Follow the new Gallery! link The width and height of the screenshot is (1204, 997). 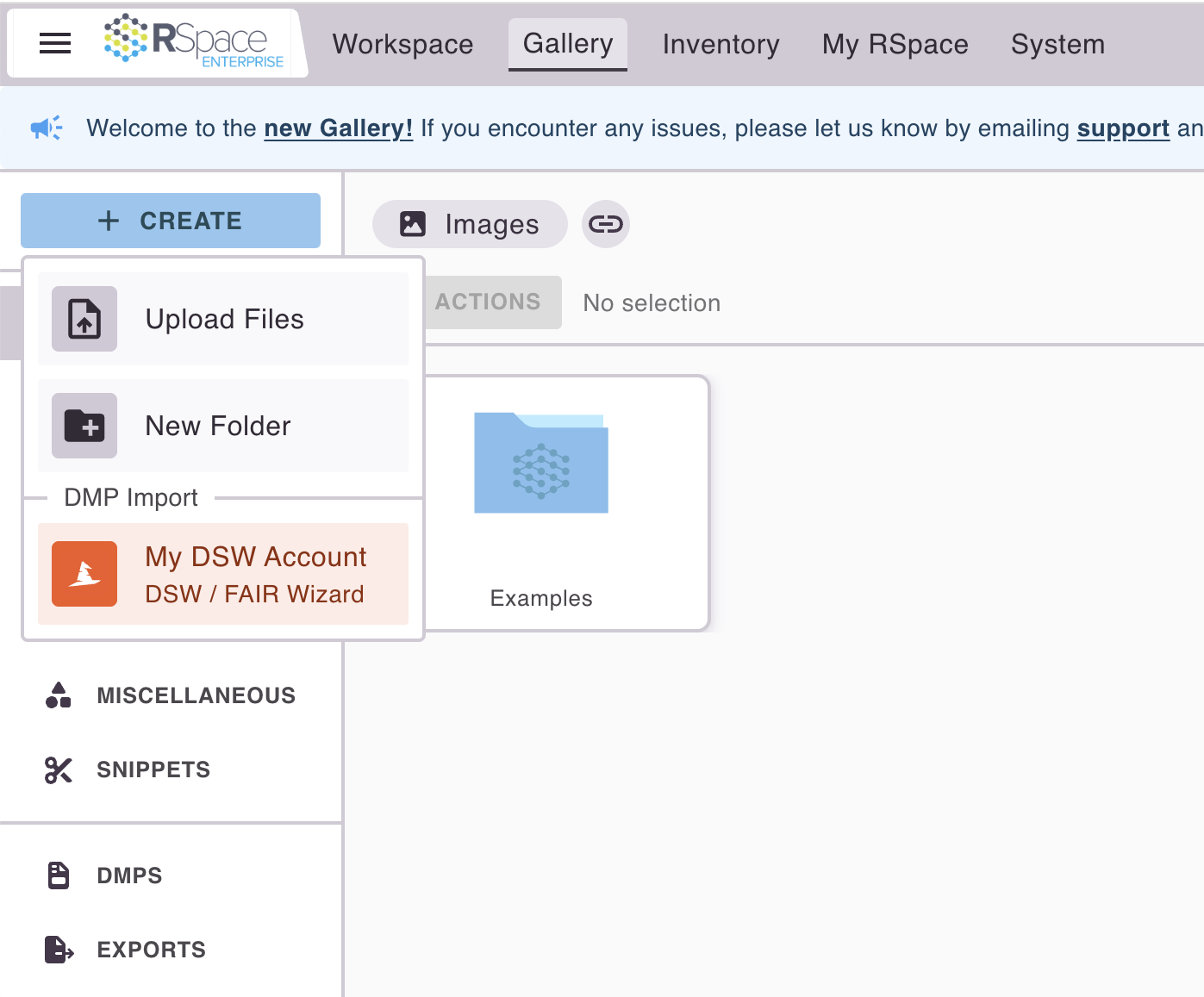pos(337,128)
